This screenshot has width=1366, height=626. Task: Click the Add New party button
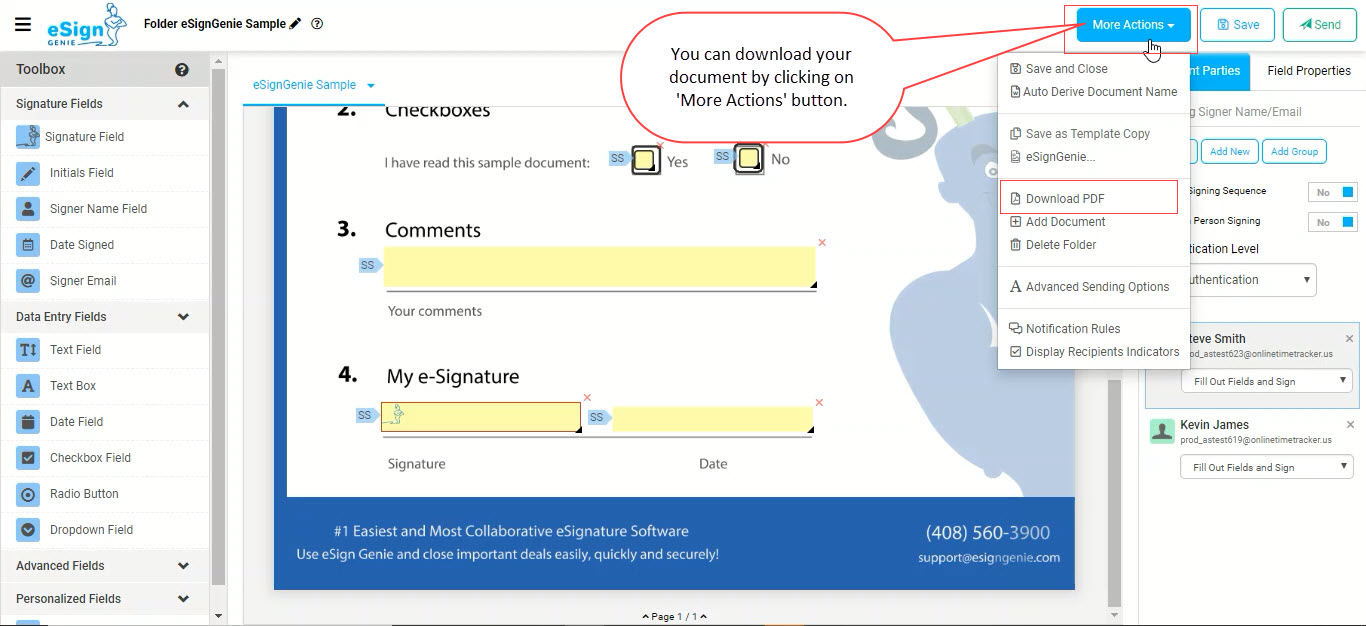1229,152
